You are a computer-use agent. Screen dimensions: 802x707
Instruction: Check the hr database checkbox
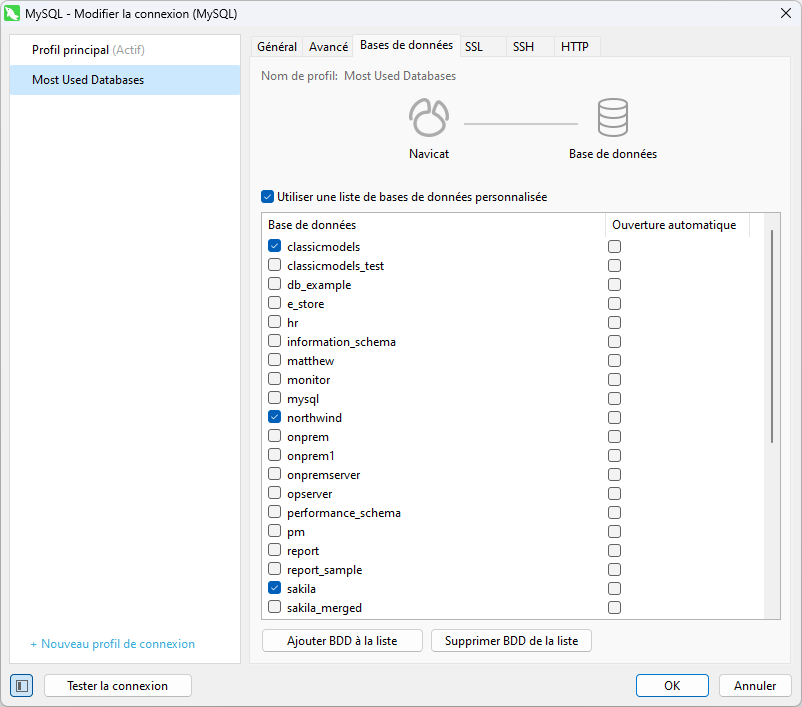(275, 322)
